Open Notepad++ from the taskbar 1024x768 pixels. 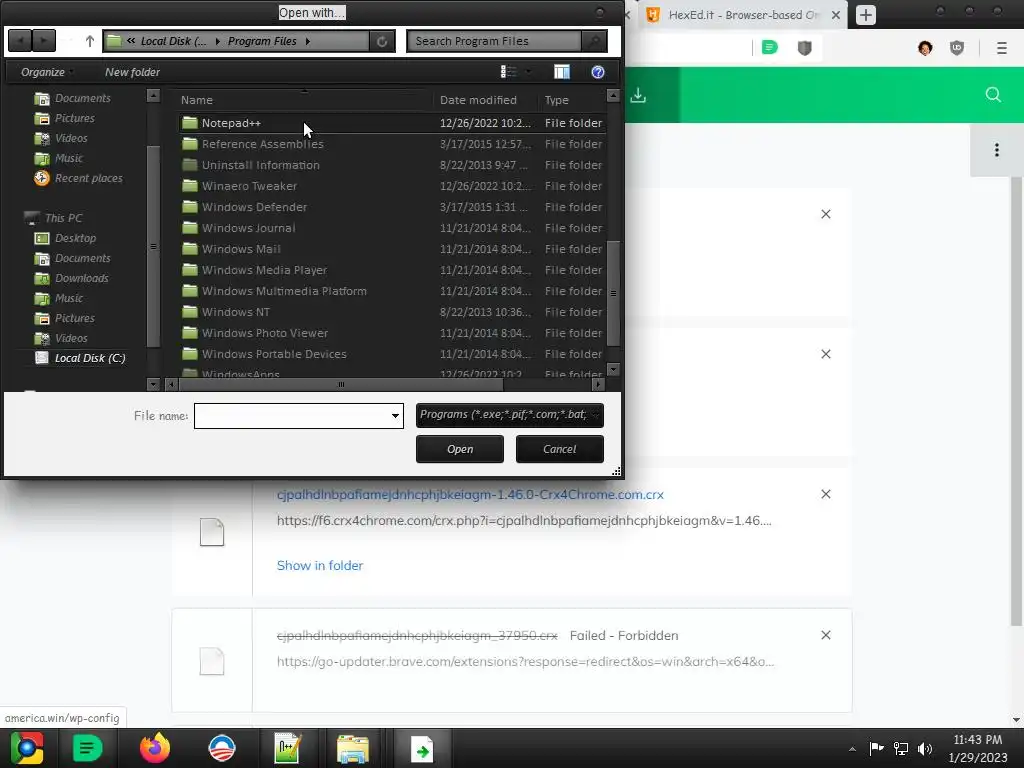click(287, 748)
